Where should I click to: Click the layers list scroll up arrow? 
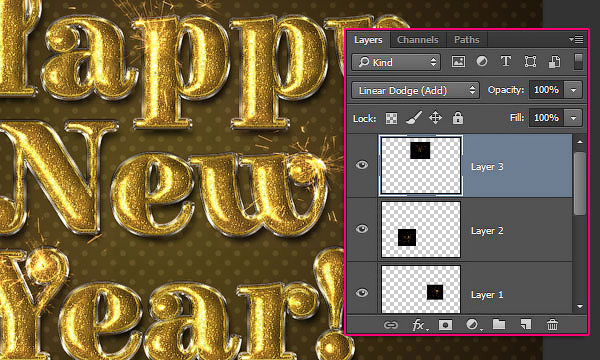click(580, 142)
